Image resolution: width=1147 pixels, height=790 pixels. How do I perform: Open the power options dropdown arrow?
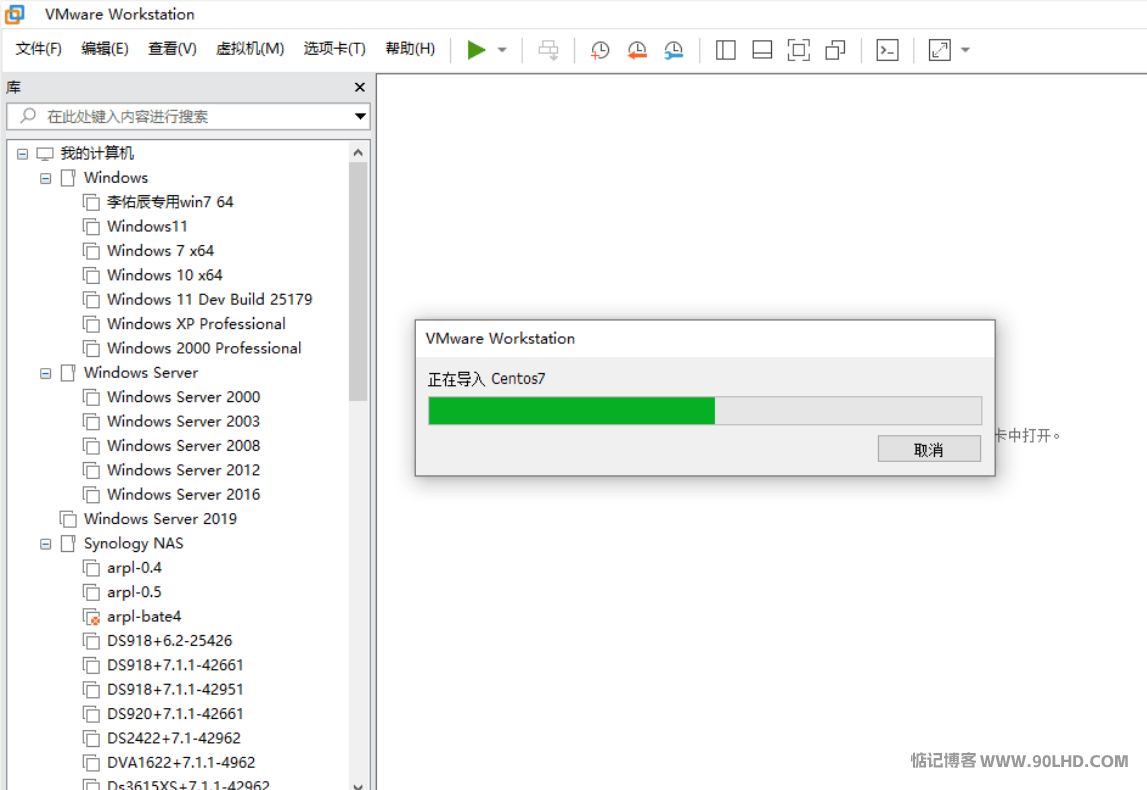click(502, 50)
